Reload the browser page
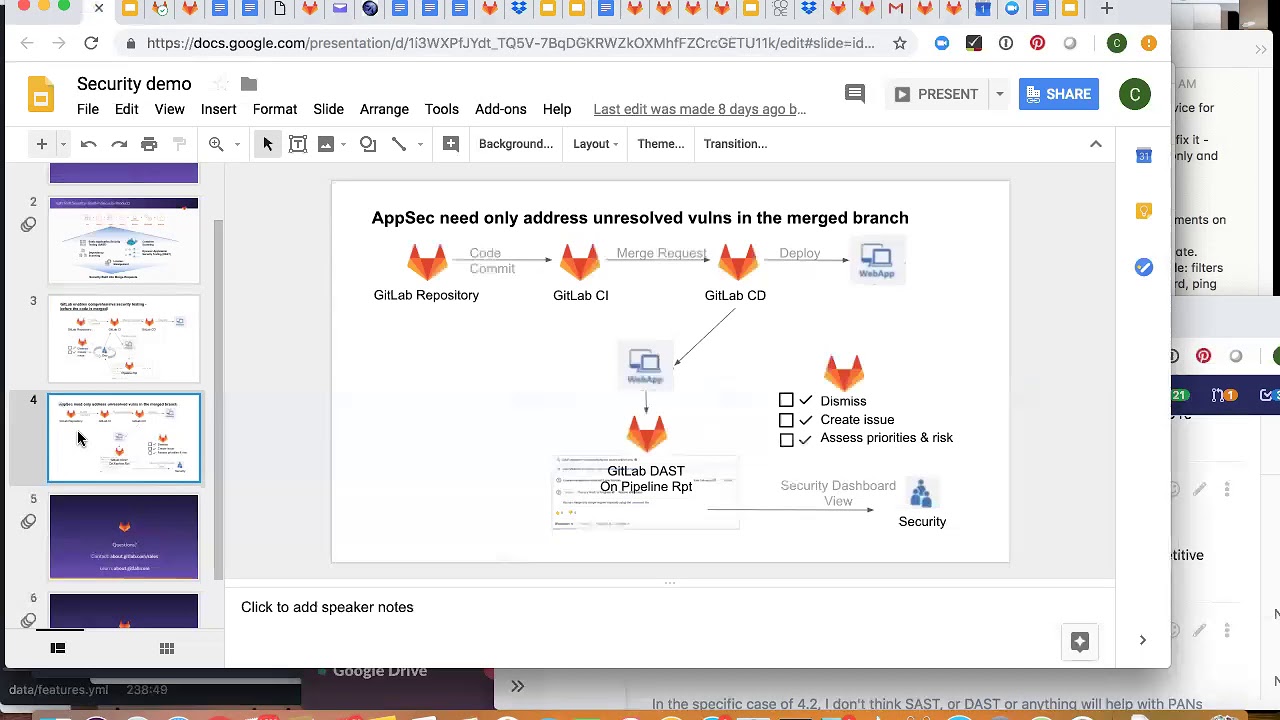Screen dimensions: 1280x720 click(91, 43)
